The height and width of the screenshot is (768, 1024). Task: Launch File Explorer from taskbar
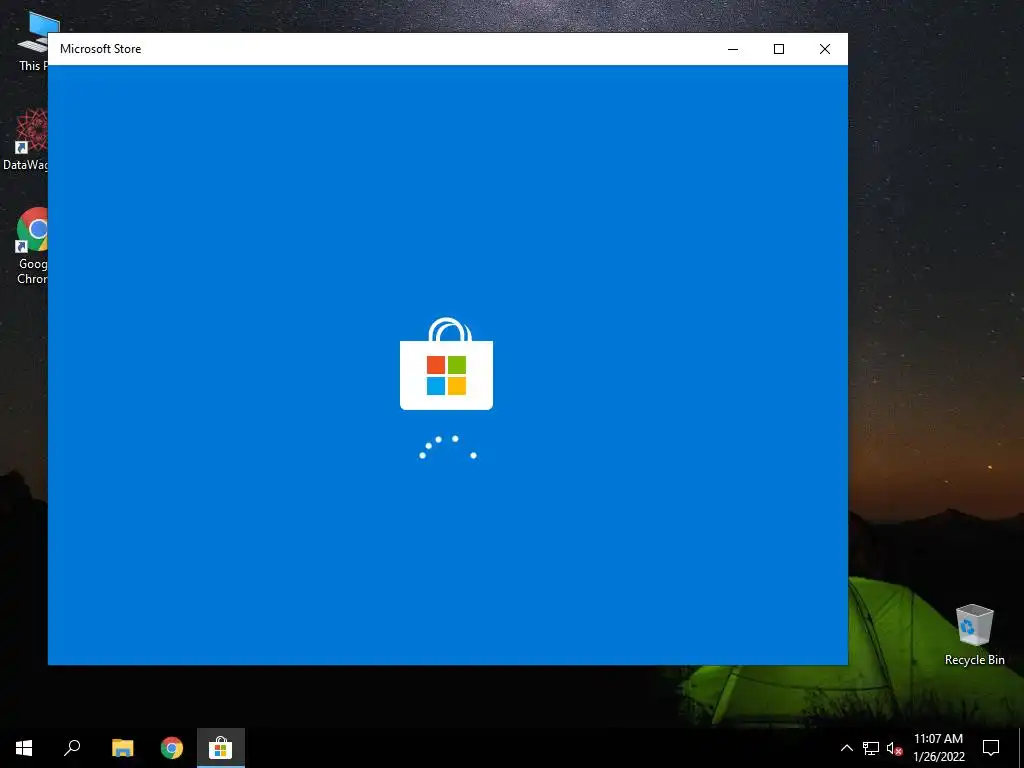pyautogui.click(x=122, y=748)
